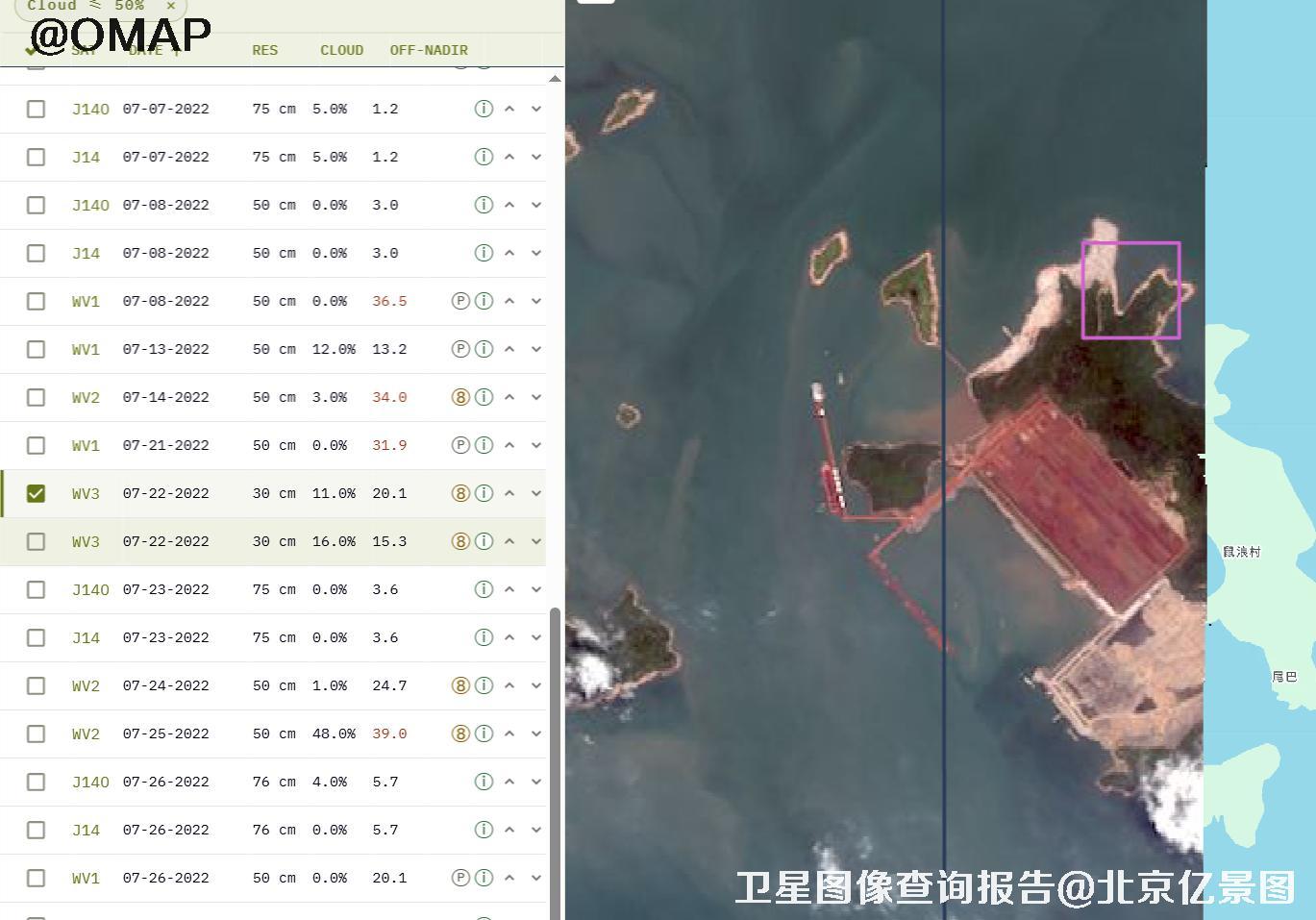
Task: Sort by the CLOUD column header
Action: pyautogui.click(x=341, y=50)
